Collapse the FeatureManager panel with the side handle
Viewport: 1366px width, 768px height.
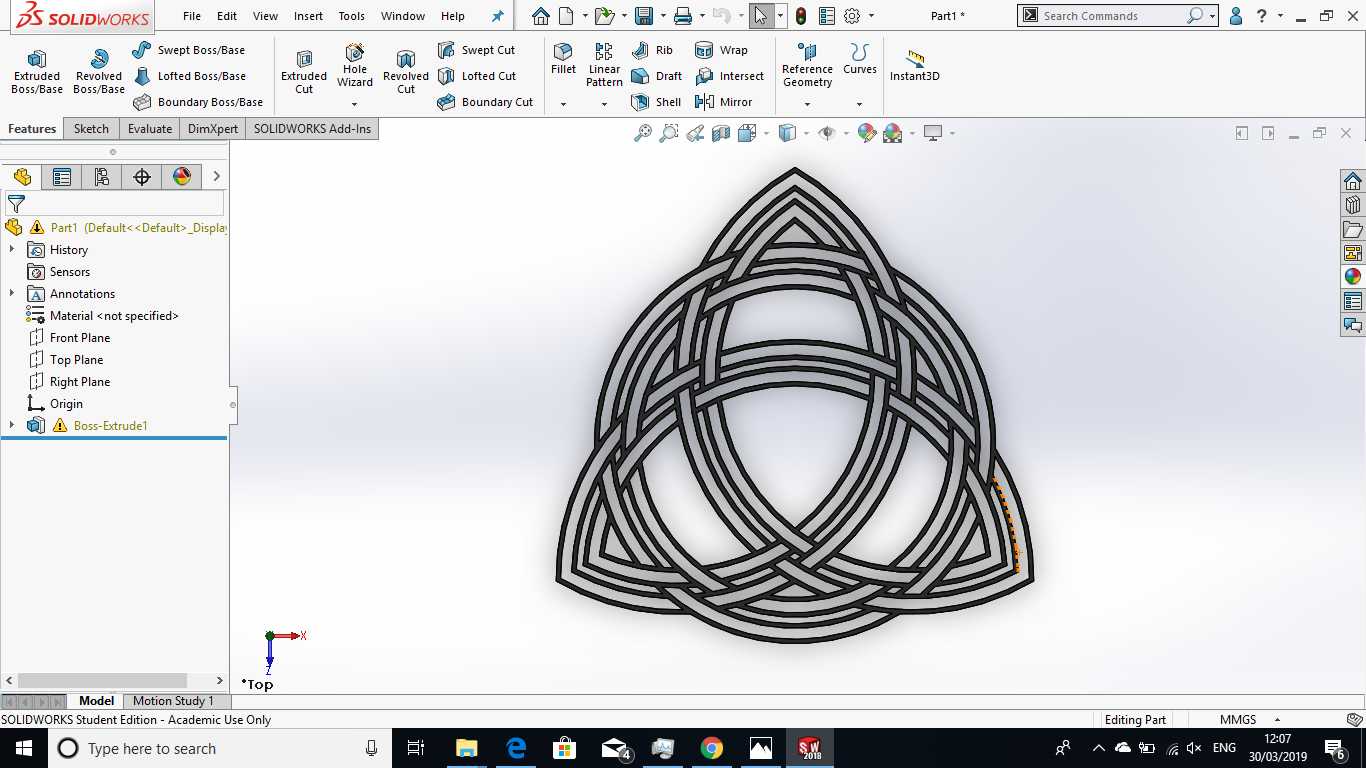tap(233, 405)
